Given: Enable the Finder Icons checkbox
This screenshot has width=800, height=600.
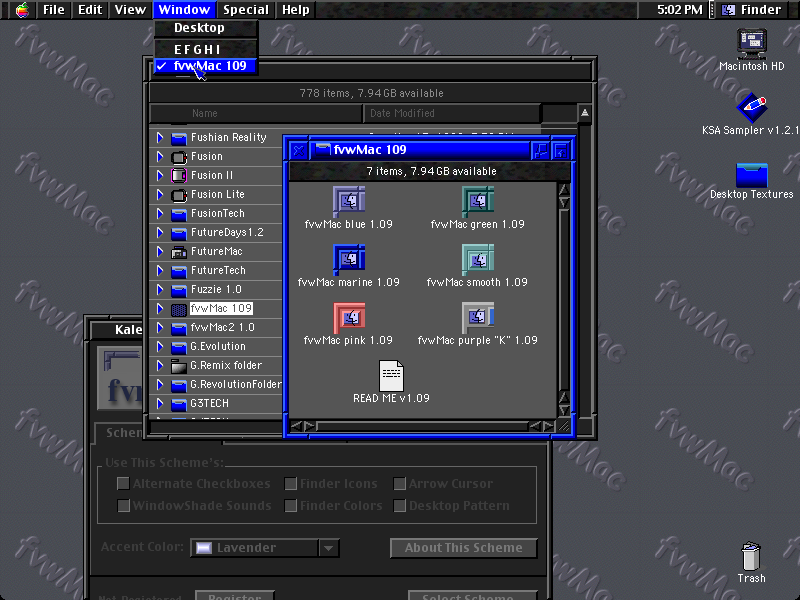Looking at the screenshot, I should pyautogui.click(x=290, y=483).
